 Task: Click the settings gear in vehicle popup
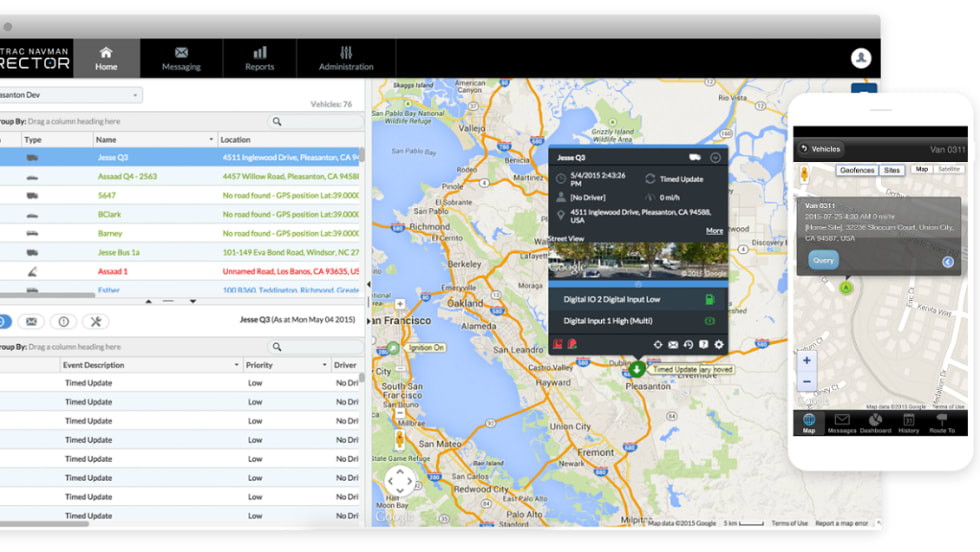click(x=718, y=345)
